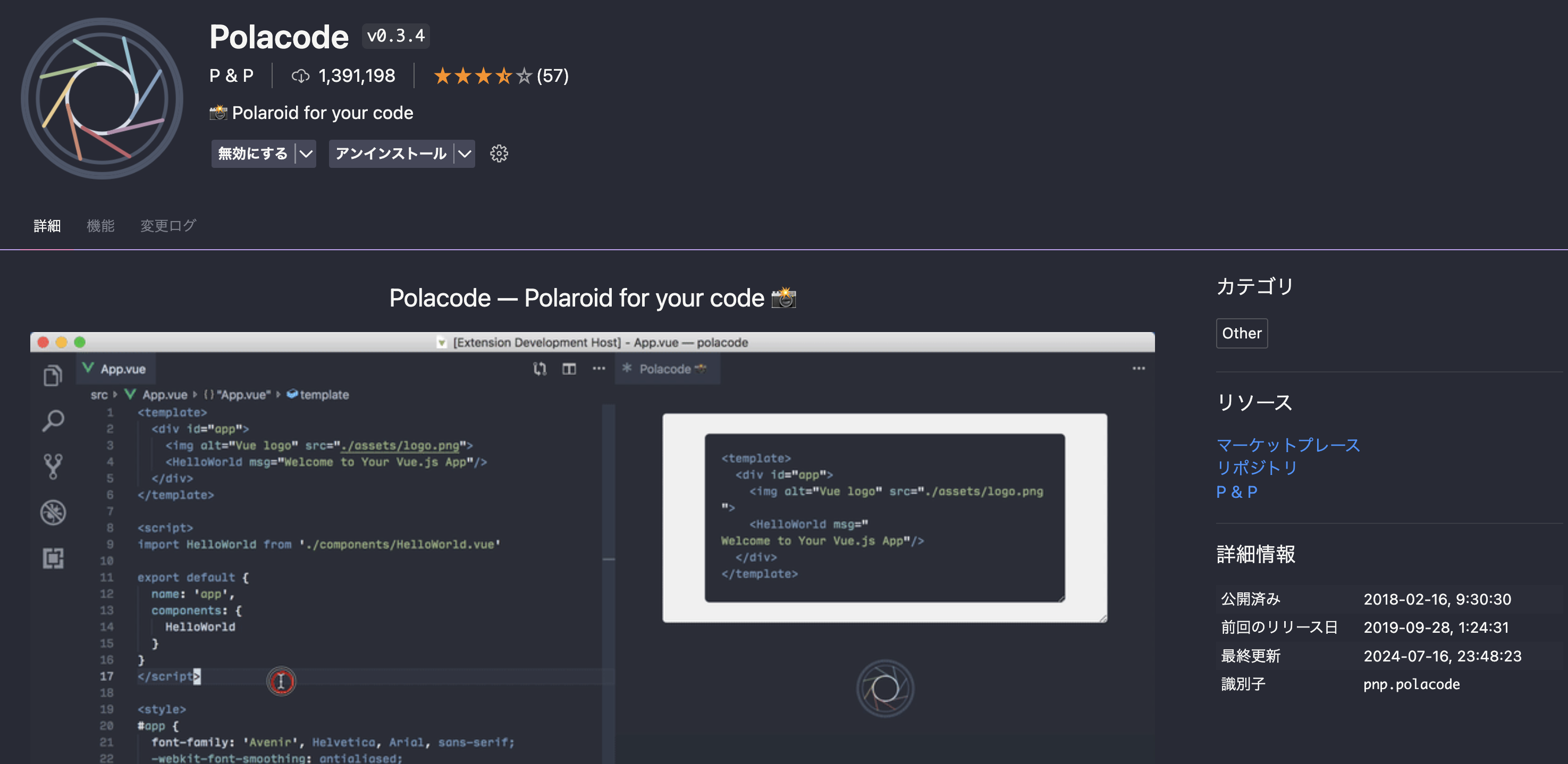The image size is (1568, 764).
Task: Switch to the 機能 tab
Action: [100, 226]
